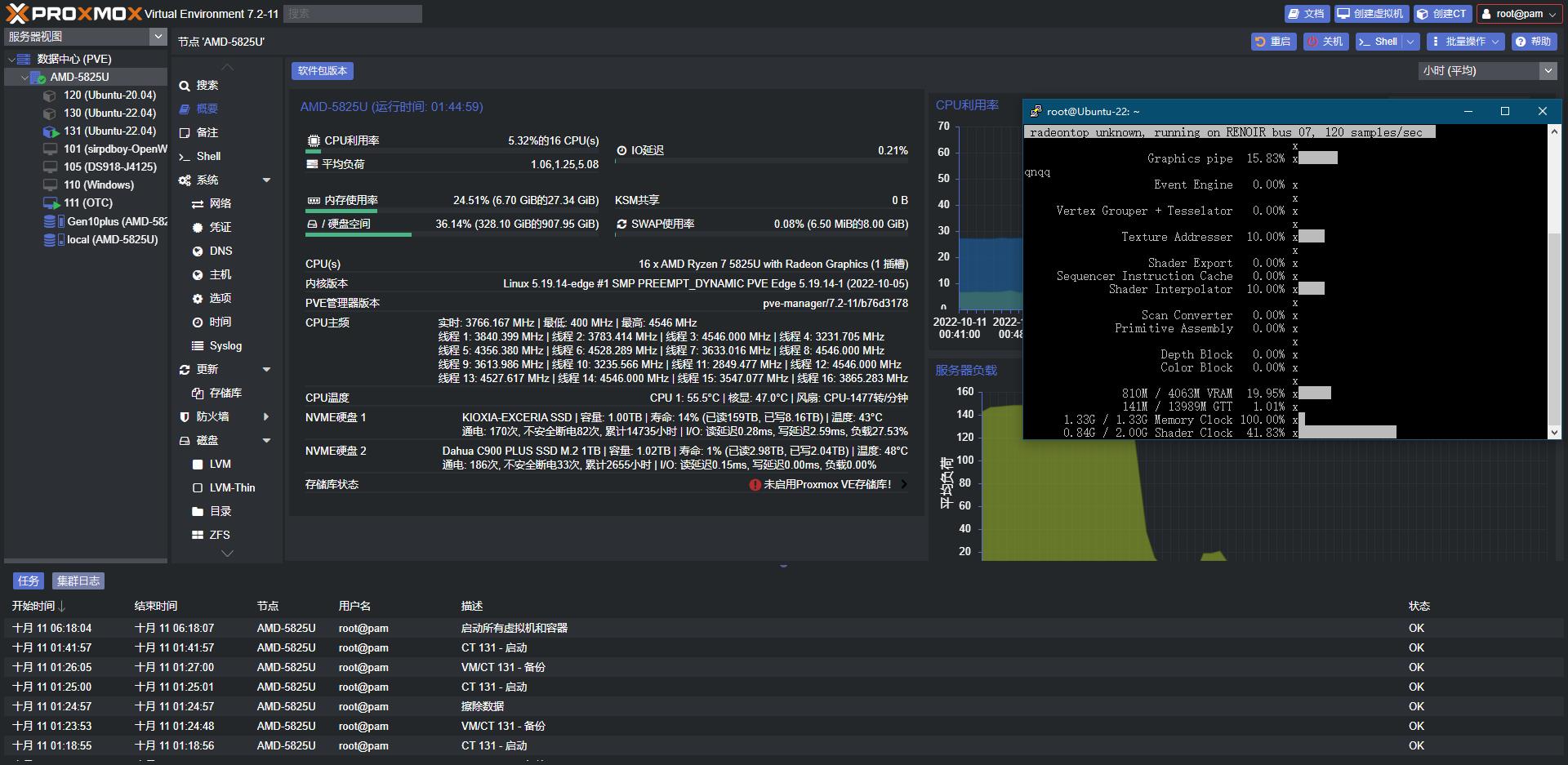
Task: Click 创建虚拟机 create VM button
Action: pos(1371,14)
